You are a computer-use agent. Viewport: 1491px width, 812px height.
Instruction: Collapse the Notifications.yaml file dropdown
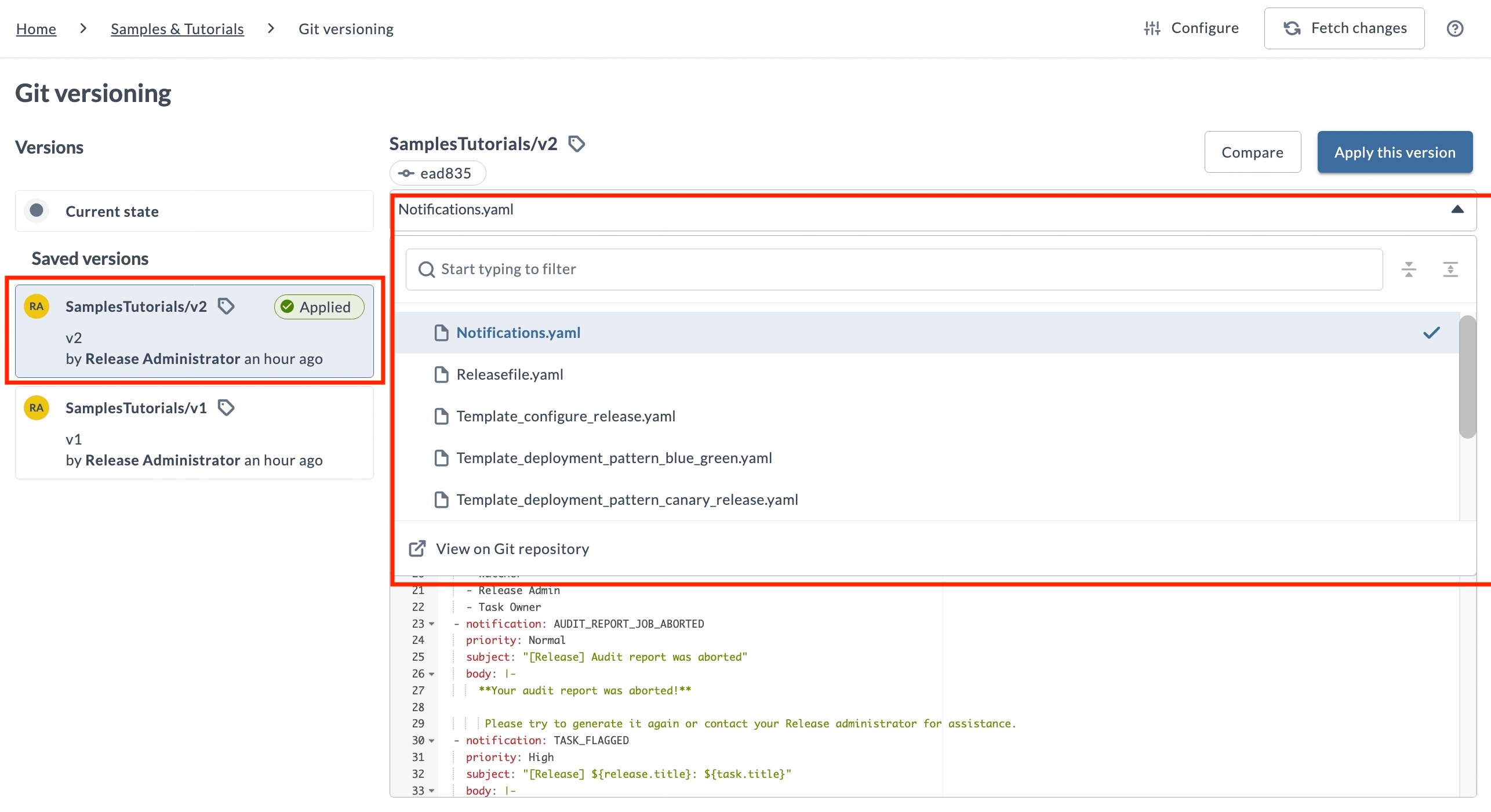click(1457, 210)
